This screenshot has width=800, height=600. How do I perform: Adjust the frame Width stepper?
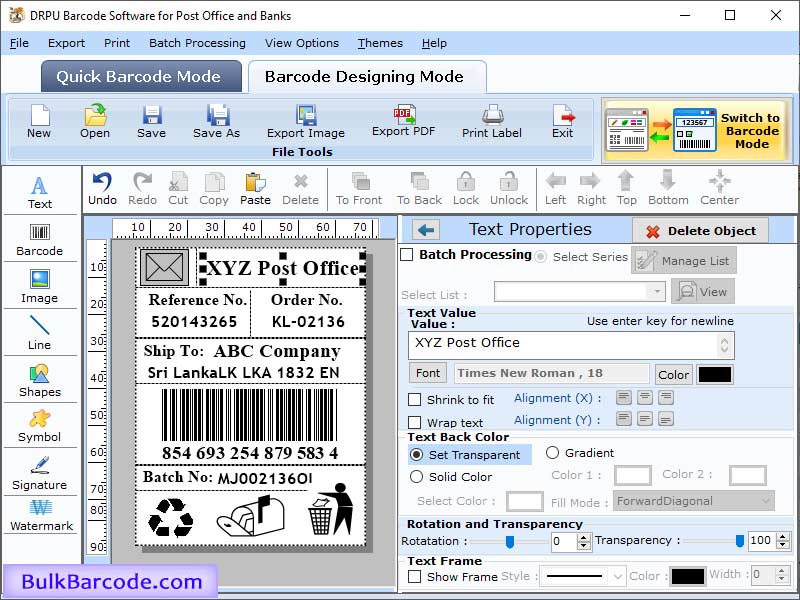pos(782,575)
